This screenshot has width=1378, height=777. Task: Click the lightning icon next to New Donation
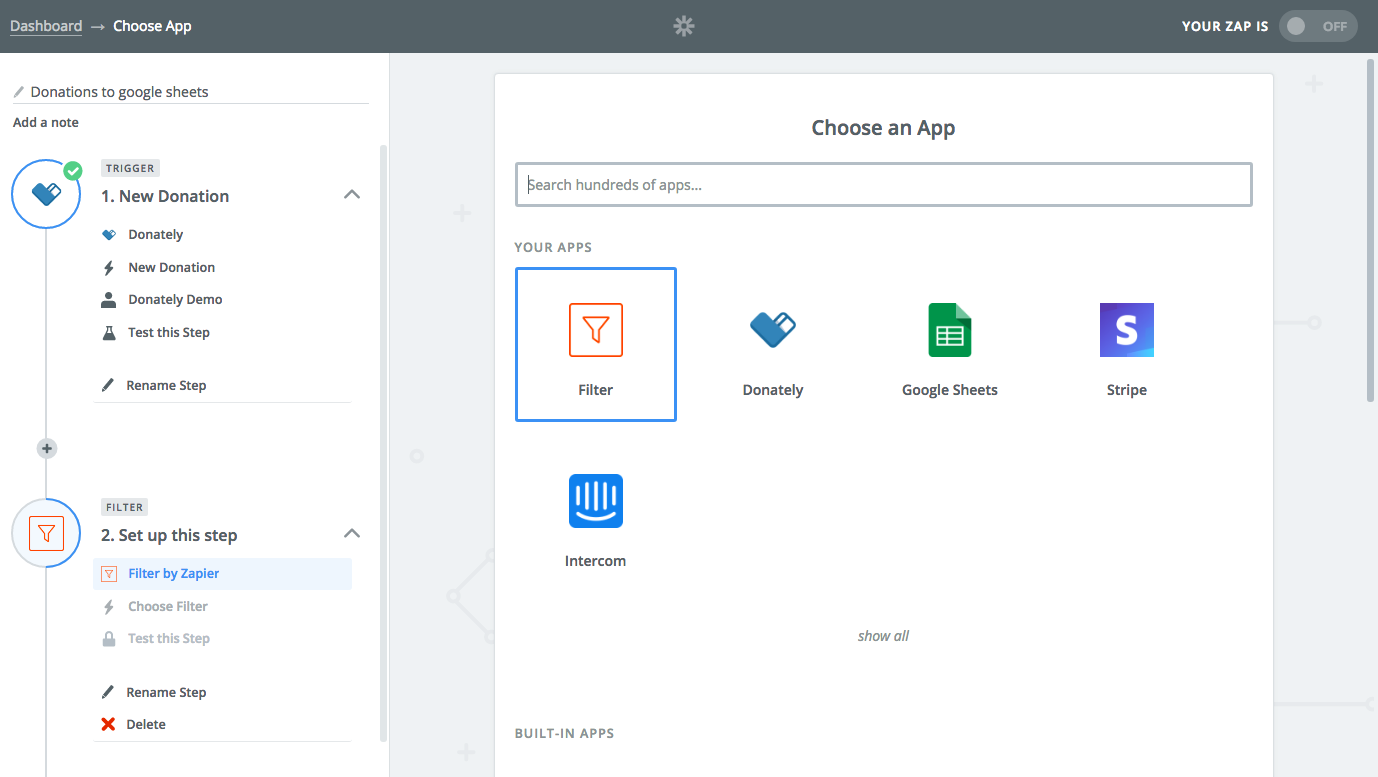click(x=109, y=267)
